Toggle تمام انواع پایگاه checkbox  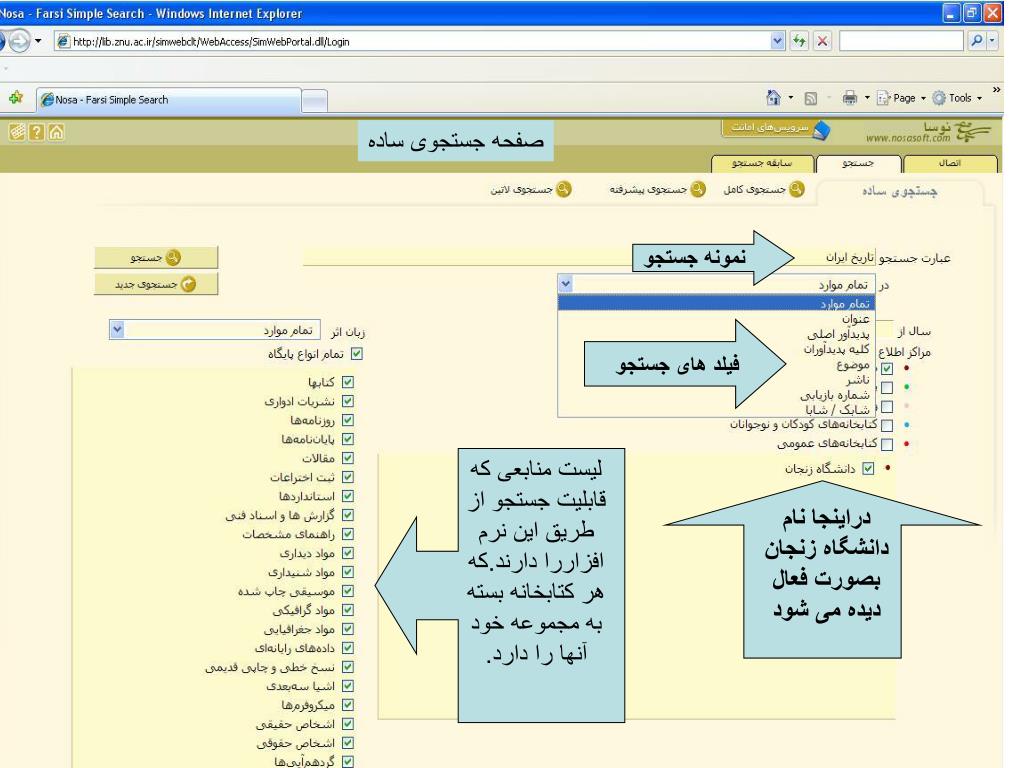357,353
